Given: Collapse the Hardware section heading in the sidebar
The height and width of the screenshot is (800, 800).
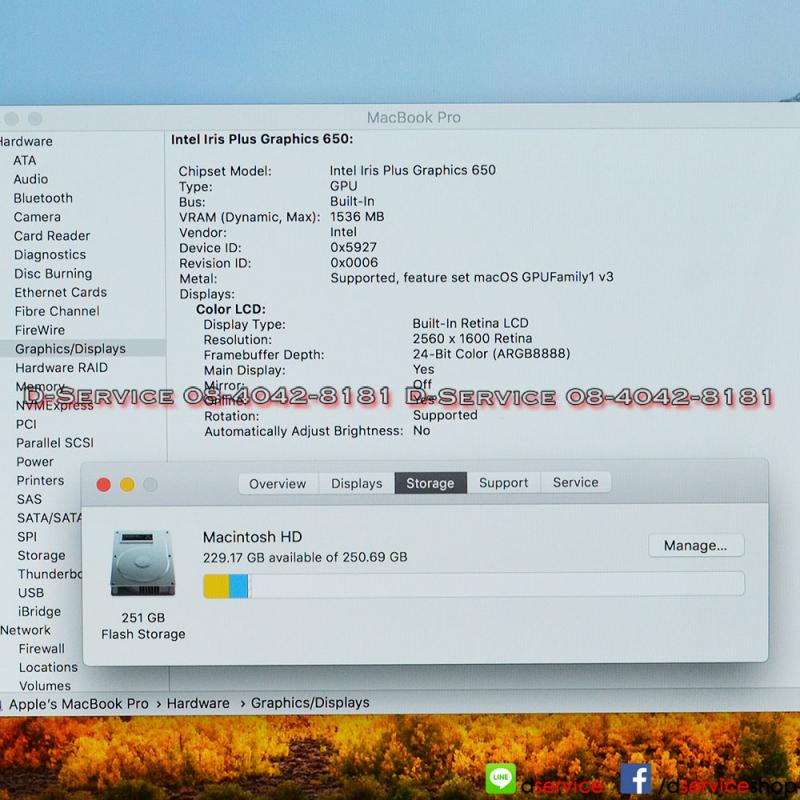Looking at the screenshot, I should 26,141.
